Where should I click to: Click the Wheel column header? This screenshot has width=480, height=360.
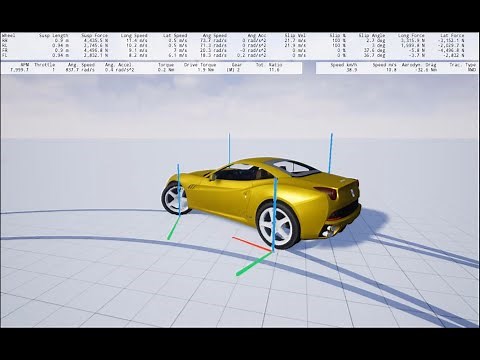click(9, 35)
